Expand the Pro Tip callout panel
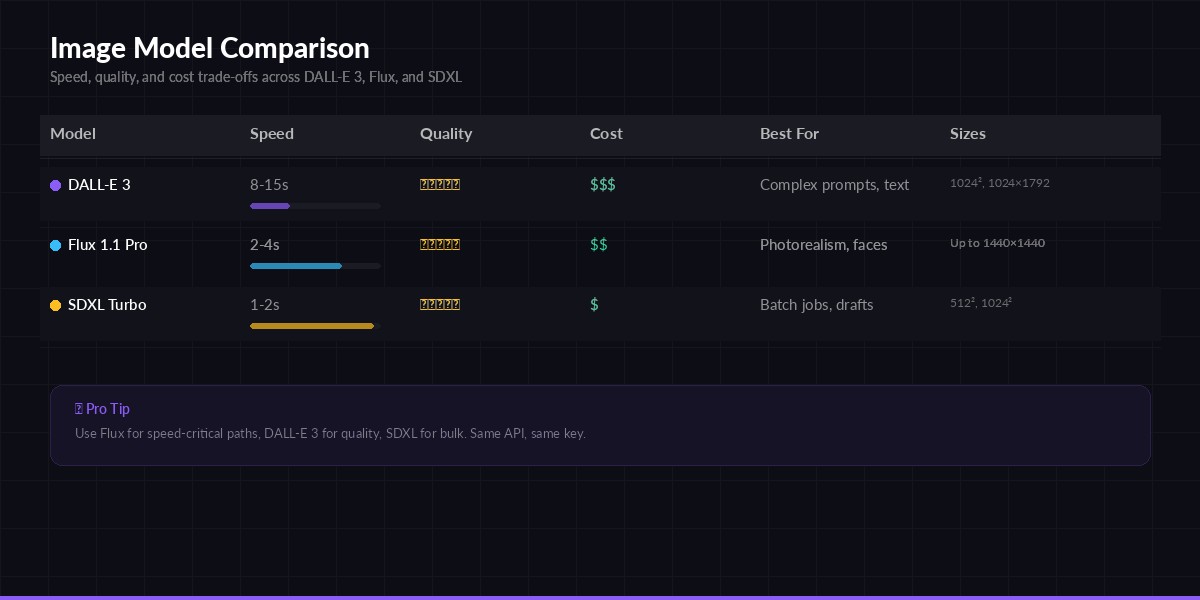Screen dimensions: 1200x600 pos(600,425)
